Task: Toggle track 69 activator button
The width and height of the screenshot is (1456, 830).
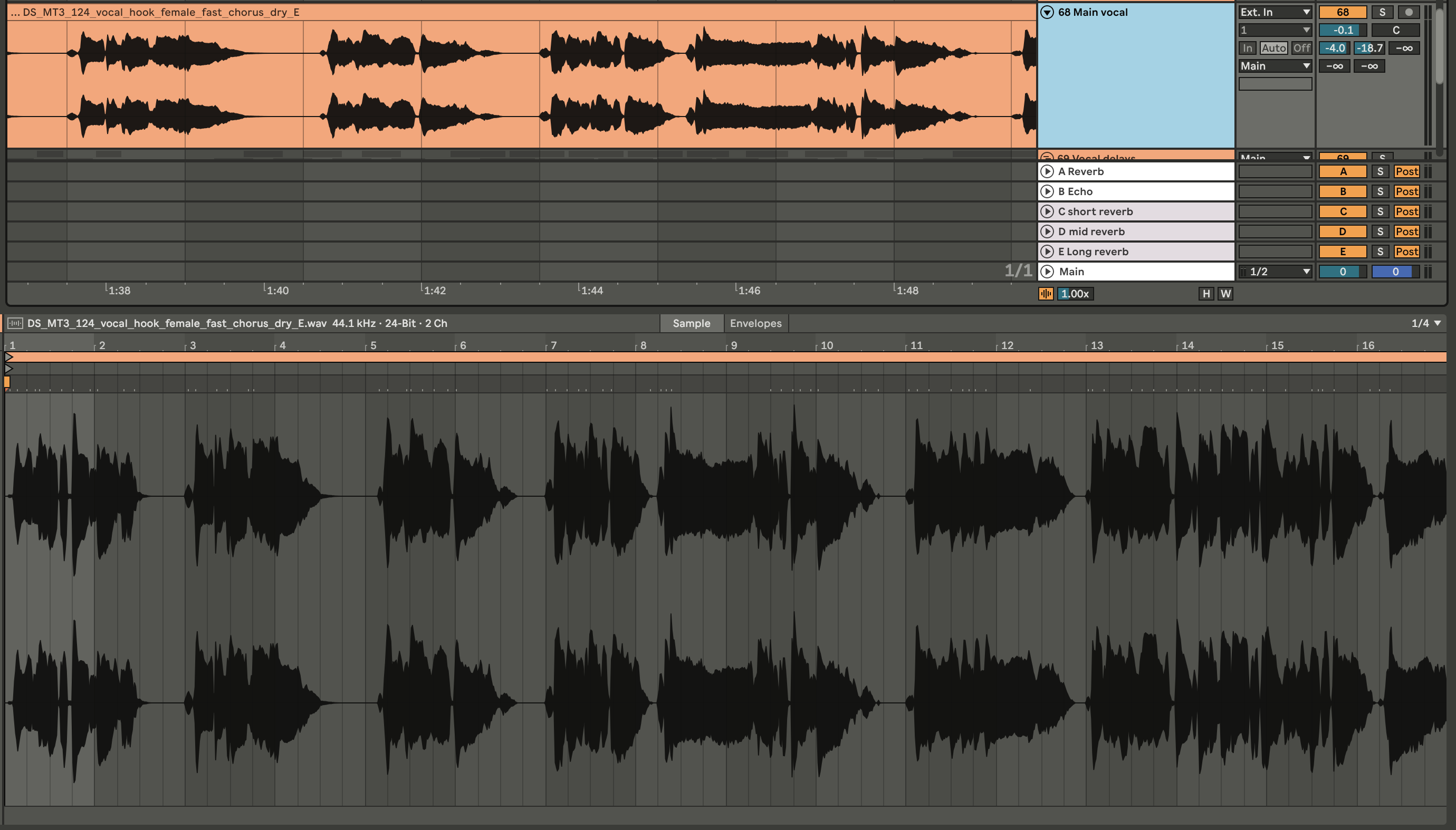Action: pos(1343,157)
